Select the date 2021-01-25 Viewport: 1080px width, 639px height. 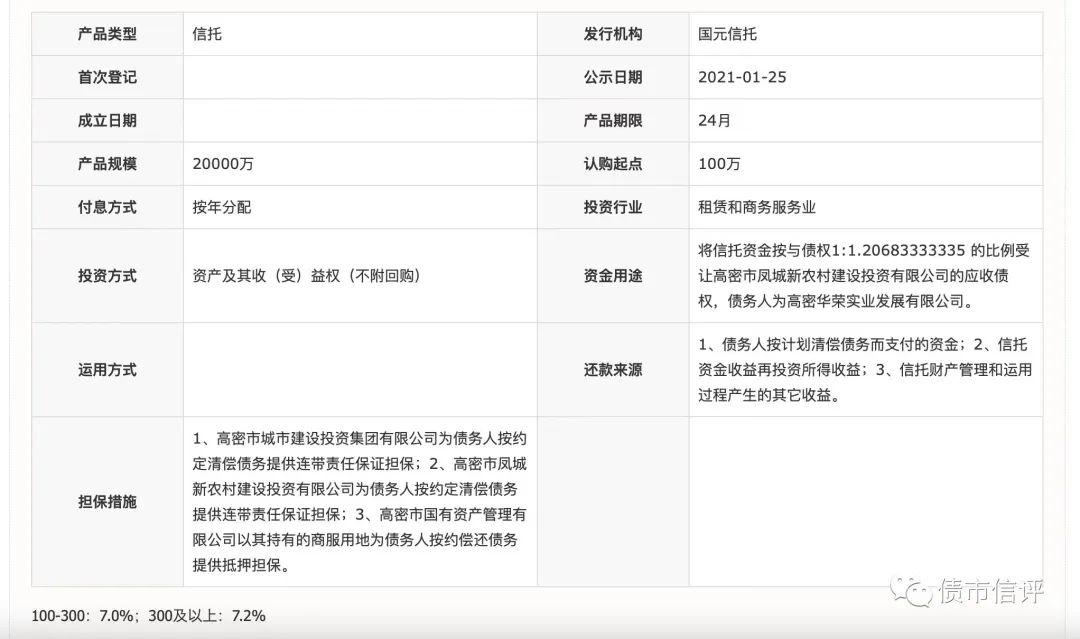[742, 77]
